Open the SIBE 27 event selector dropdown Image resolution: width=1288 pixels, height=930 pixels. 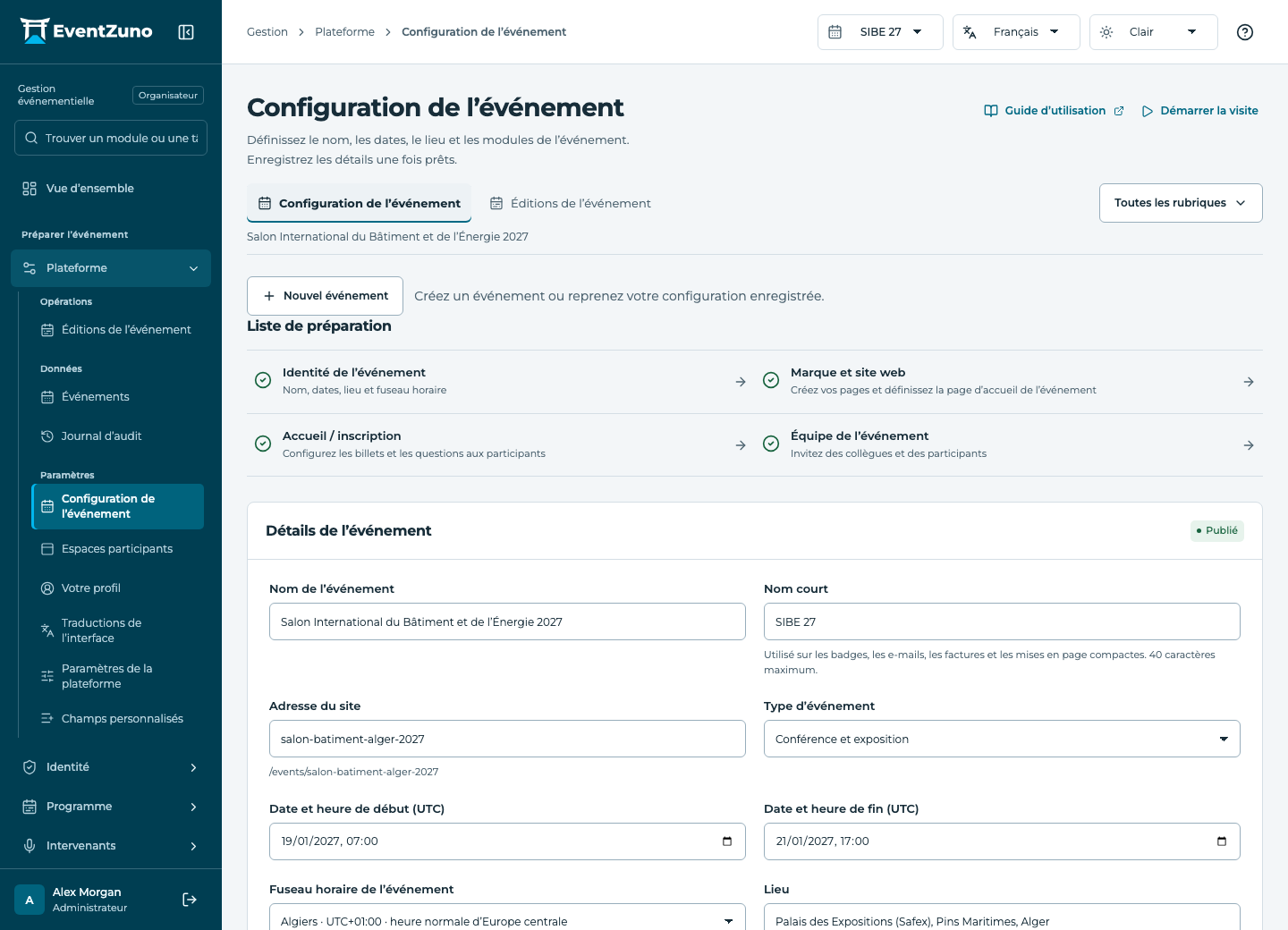pos(880,32)
